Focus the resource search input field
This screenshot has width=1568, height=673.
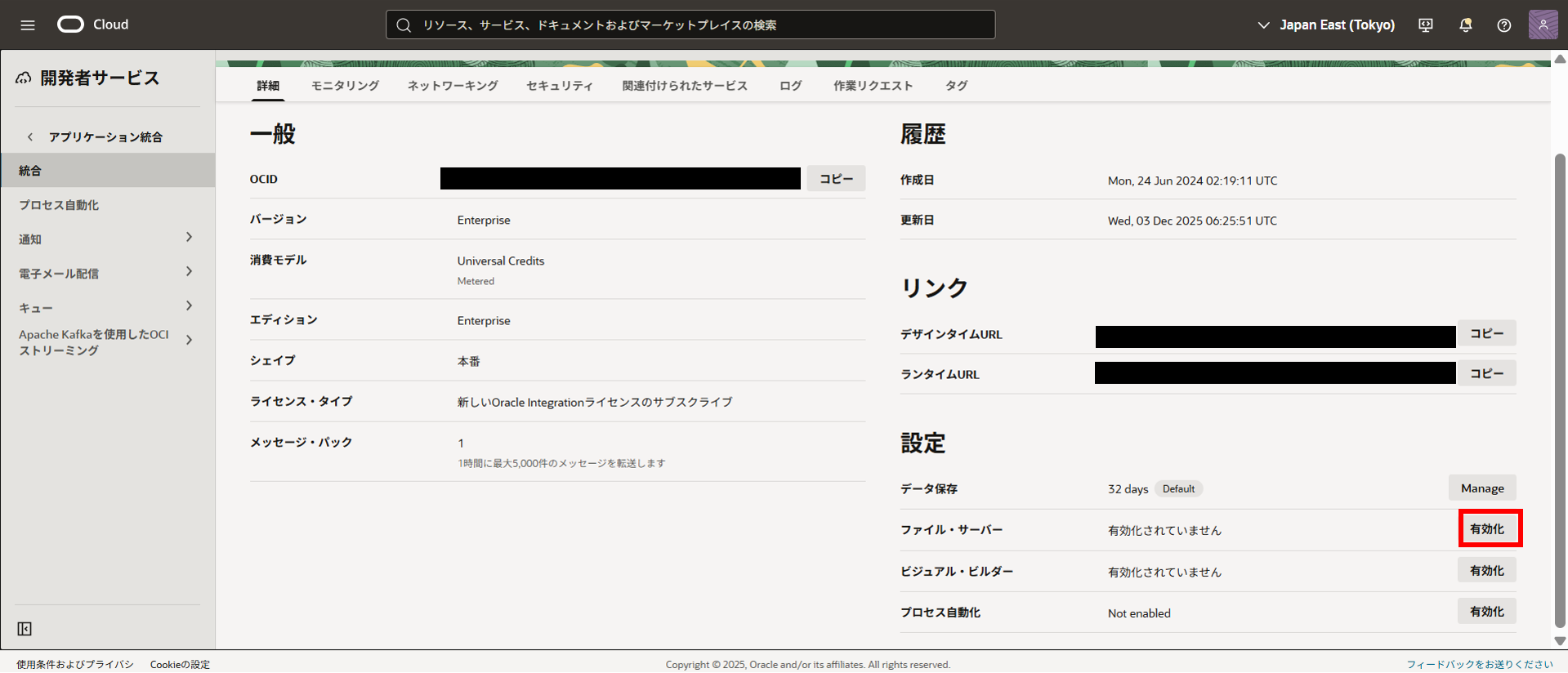pos(690,25)
